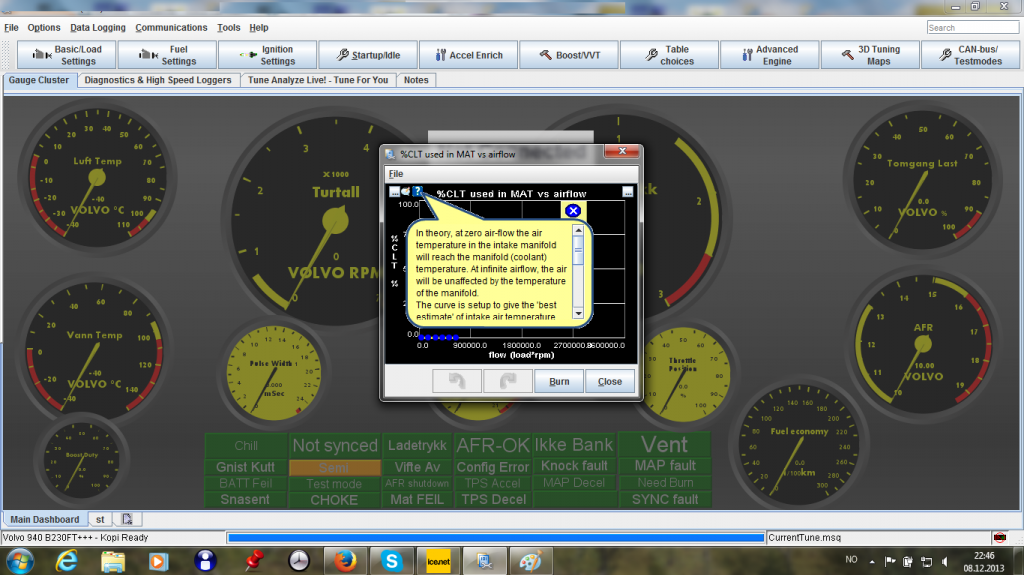1024x575 pixels.
Task: Click the Search input field
Action: click(x=972, y=27)
